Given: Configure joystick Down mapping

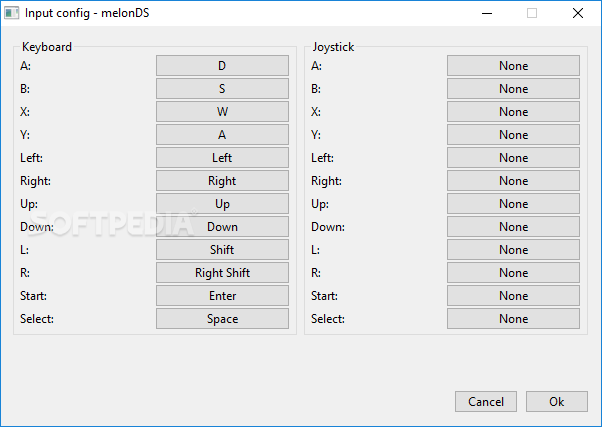Looking at the screenshot, I should click(513, 227).
